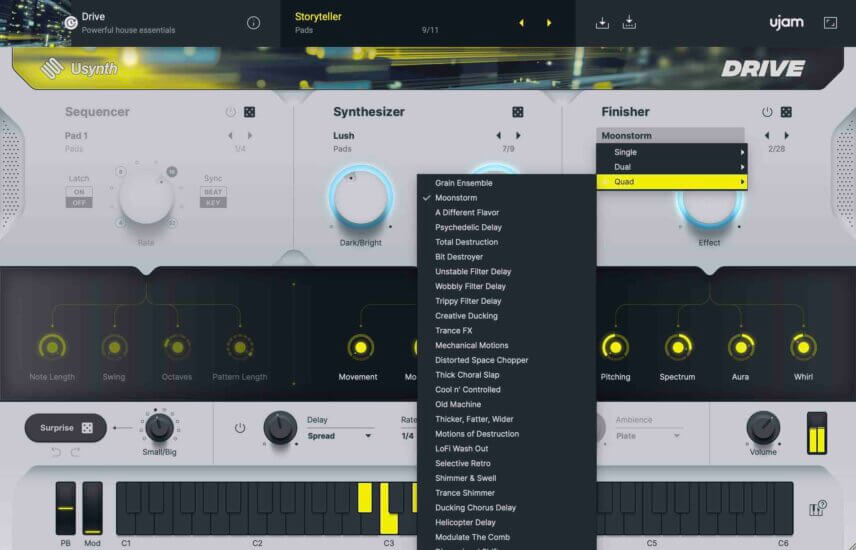Open the keyboard help icon
The image size is (856, 550).
[x=817, y=508]
